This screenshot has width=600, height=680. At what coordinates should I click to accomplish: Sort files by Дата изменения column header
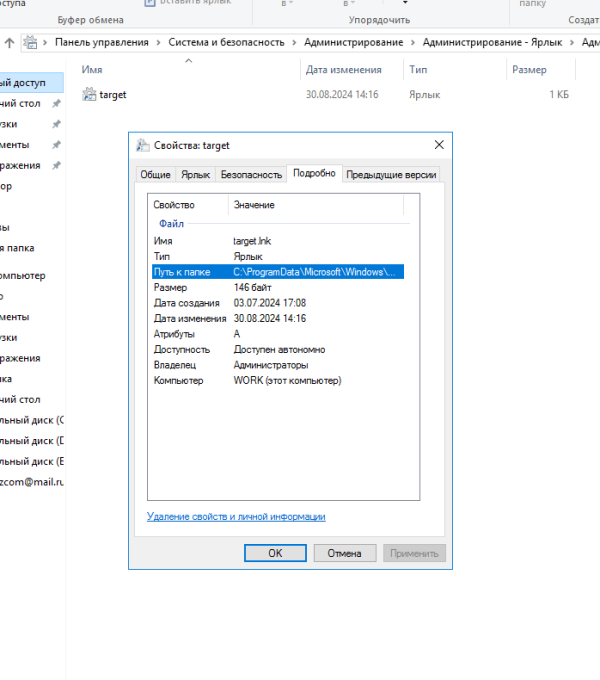tap(352, 70)
